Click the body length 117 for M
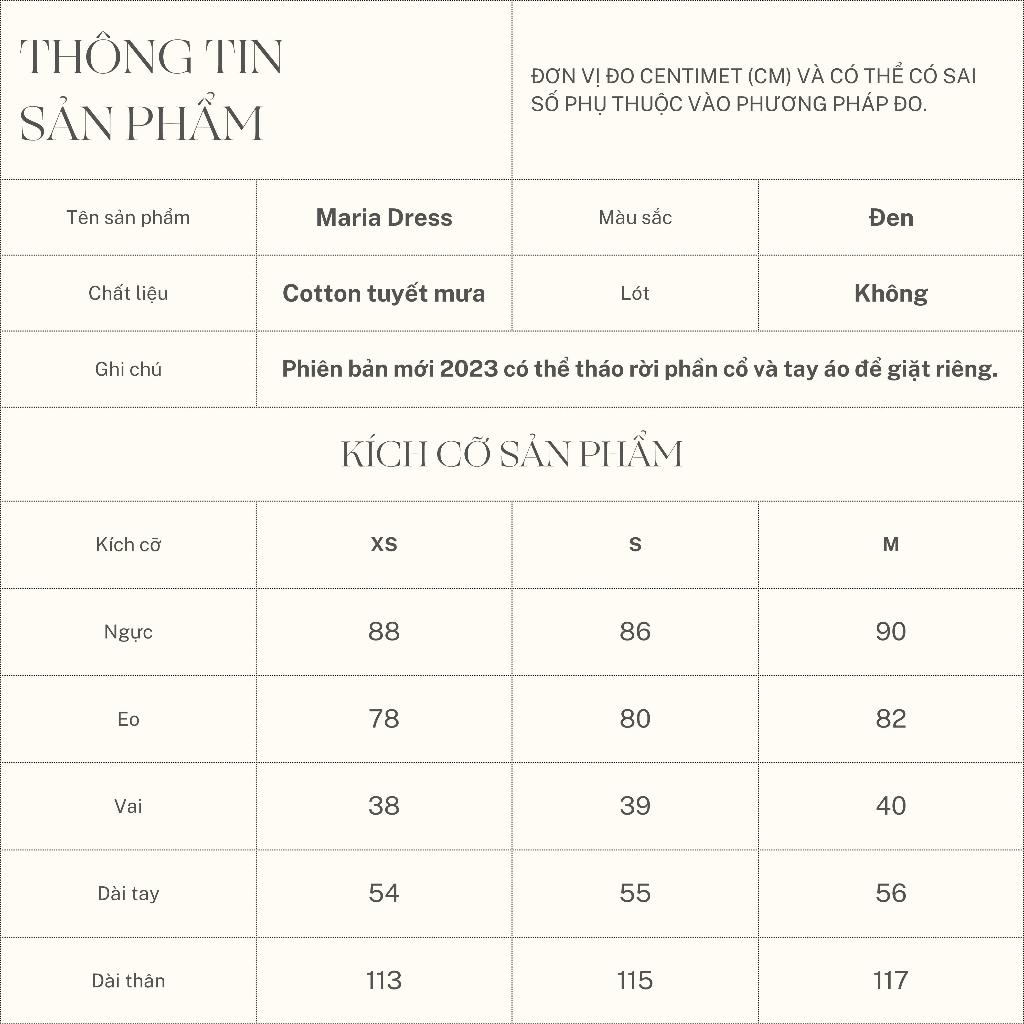1024x1024 pixels. pos(891,980)
